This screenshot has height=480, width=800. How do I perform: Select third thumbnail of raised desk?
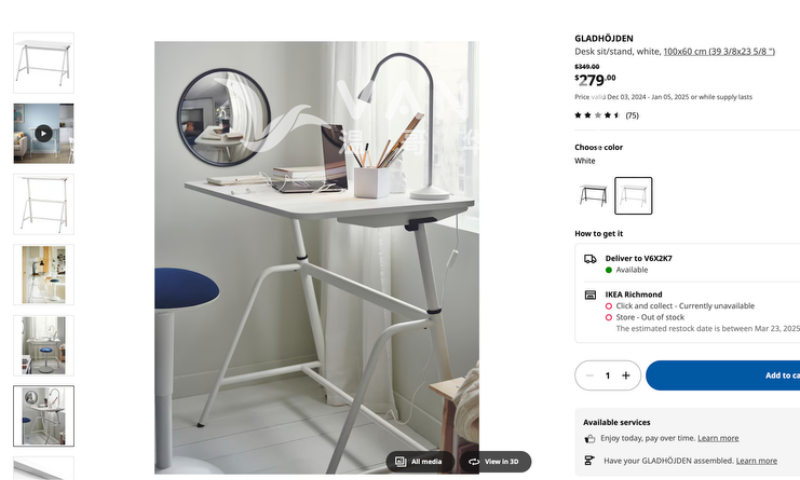tap(43, 204)
